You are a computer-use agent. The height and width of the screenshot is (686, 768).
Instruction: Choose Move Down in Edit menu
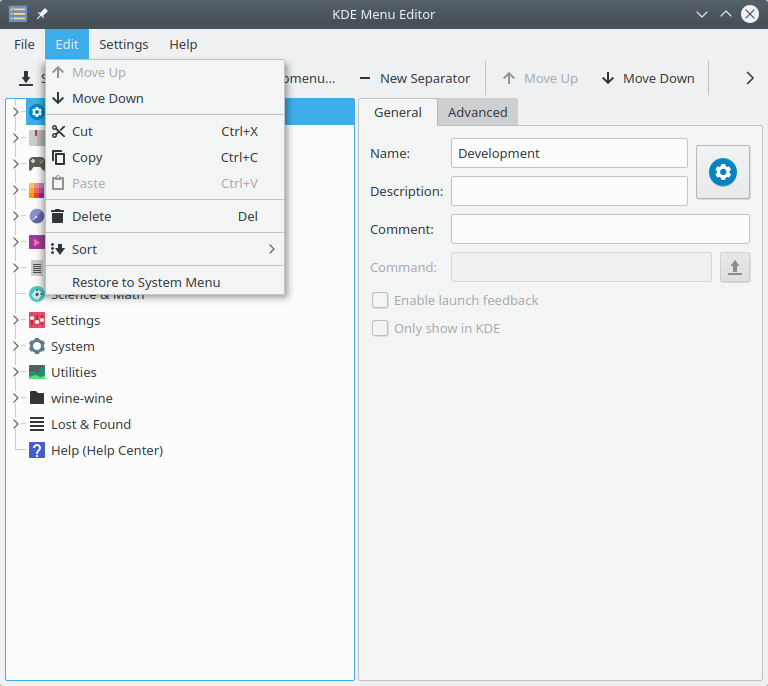(x=165, y=98)
